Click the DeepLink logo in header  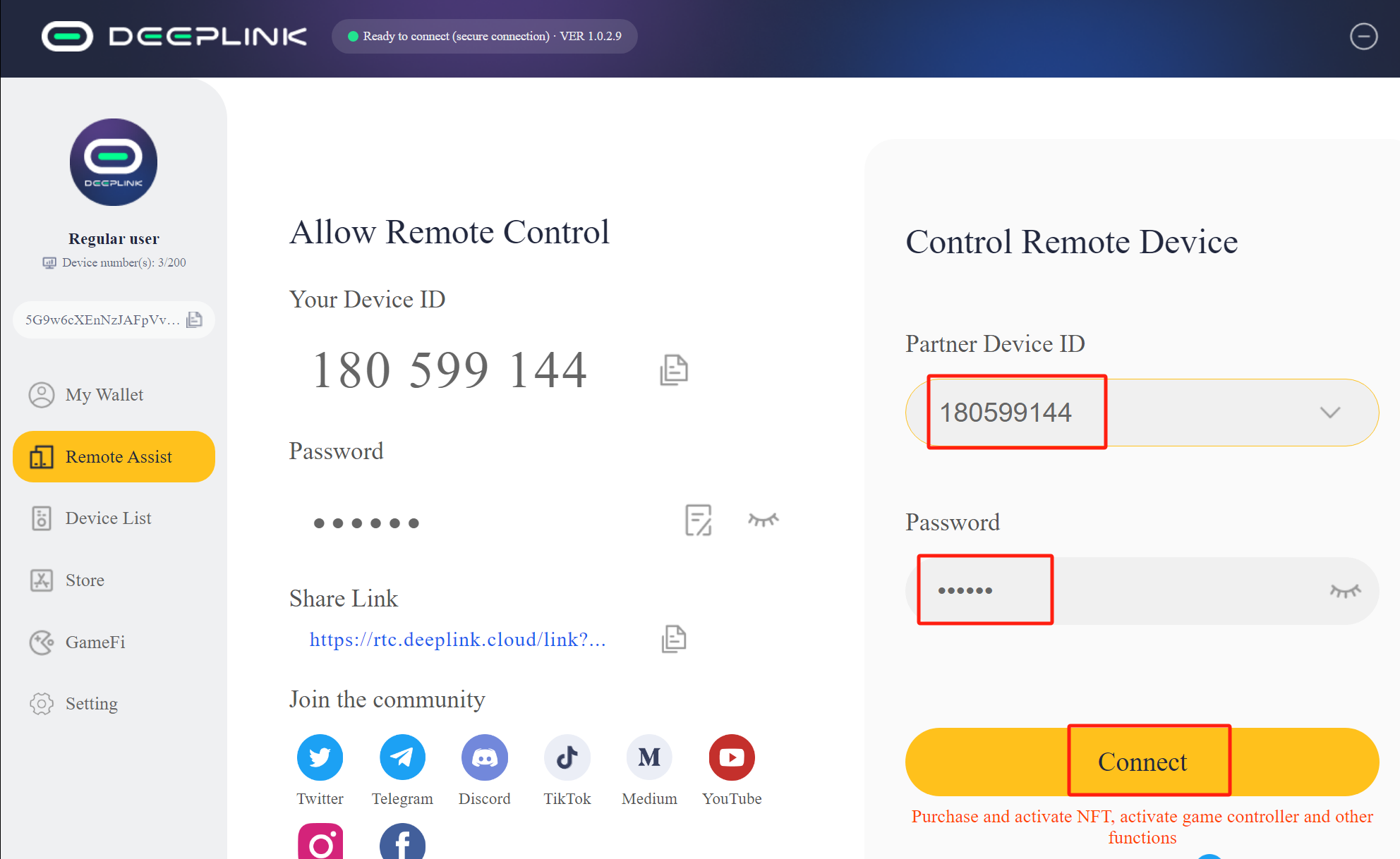coord(174,36)
